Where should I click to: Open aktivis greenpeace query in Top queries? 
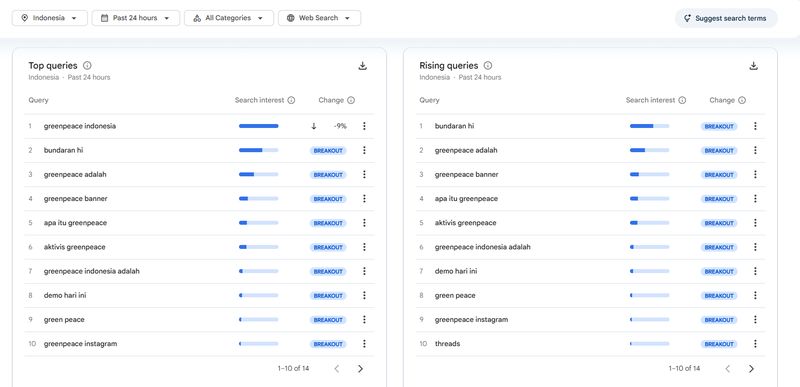pos(74,247)
